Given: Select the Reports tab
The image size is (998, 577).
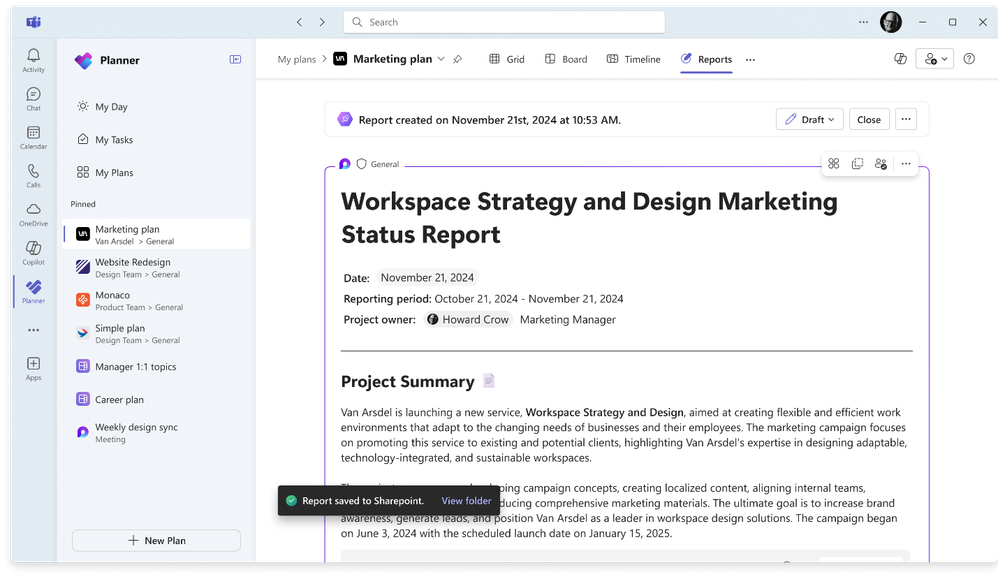Looking at the screenshot, I should click(x=706, y=59).
